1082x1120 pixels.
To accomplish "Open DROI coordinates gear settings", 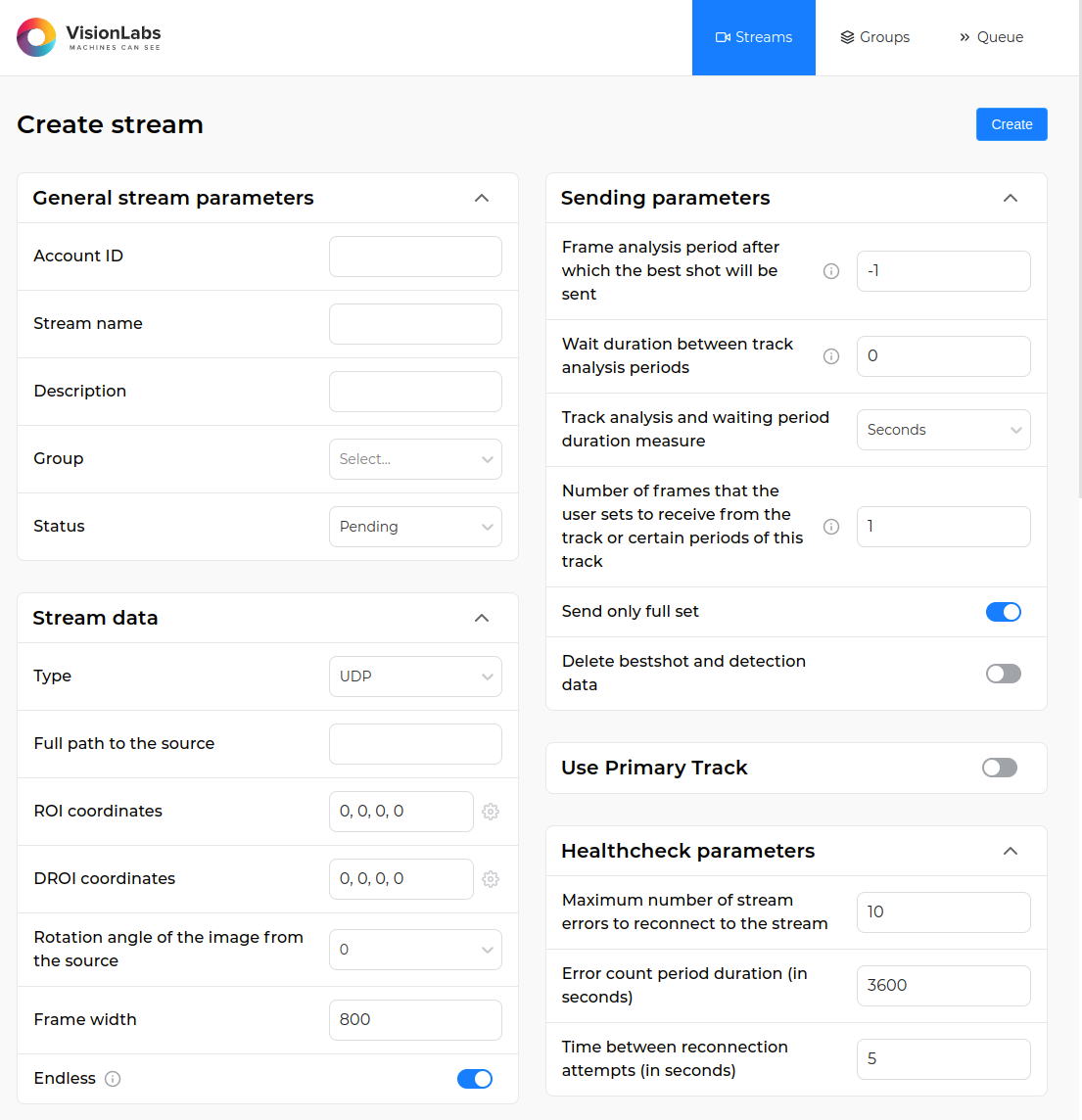I will (x=491, y=879).
